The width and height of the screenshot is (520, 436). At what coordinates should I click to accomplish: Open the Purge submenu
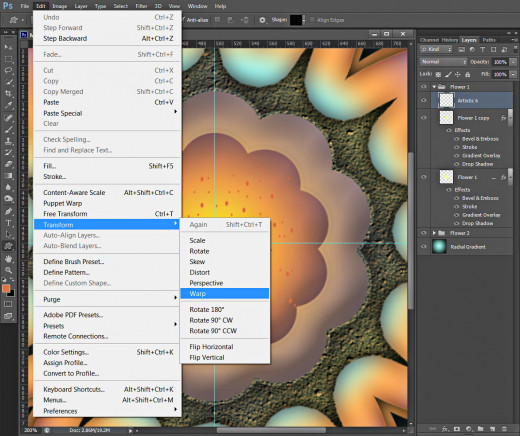point(107,299)
